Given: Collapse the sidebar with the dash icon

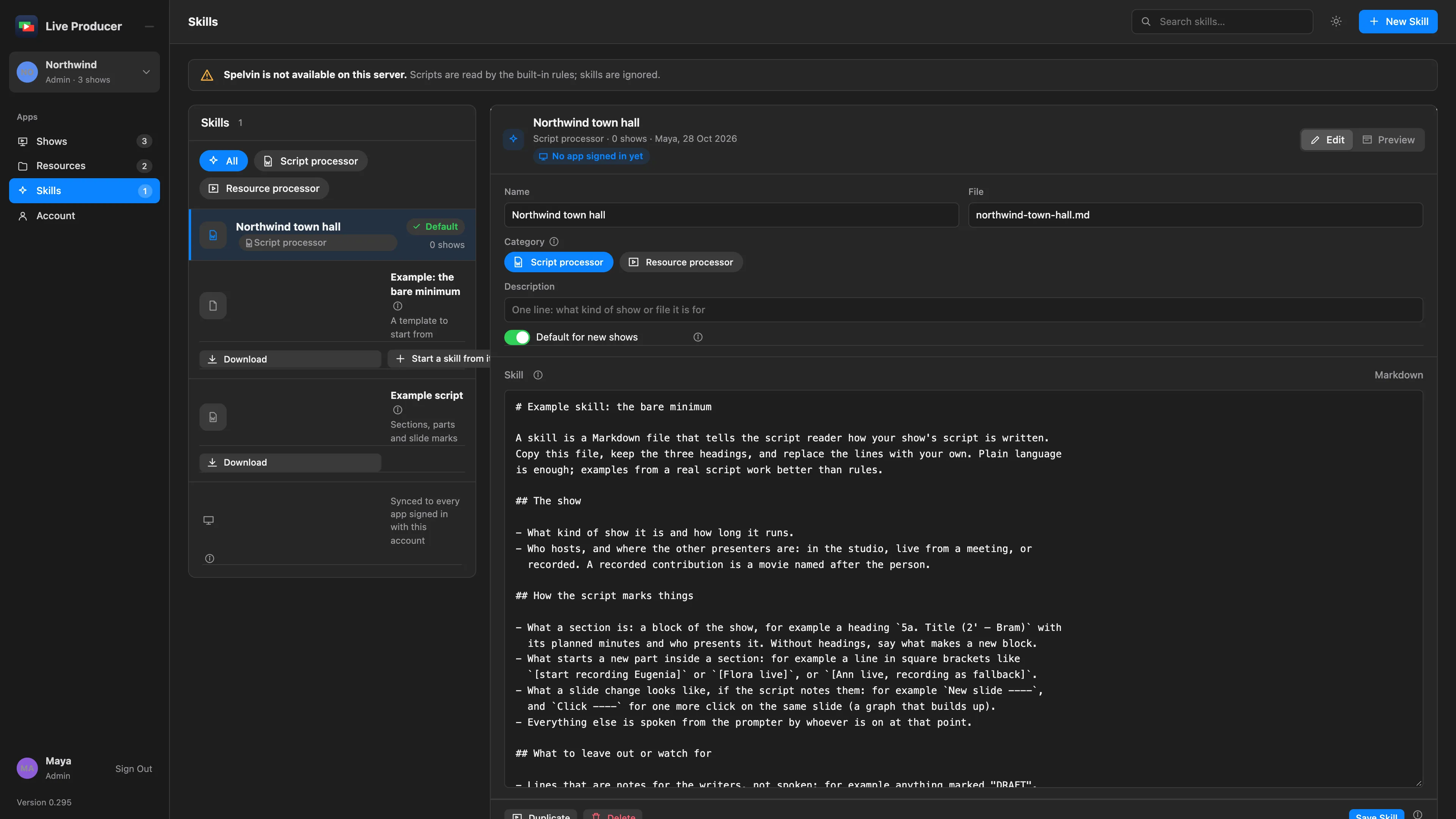Looking at the screenshot, I should [149, 26].
